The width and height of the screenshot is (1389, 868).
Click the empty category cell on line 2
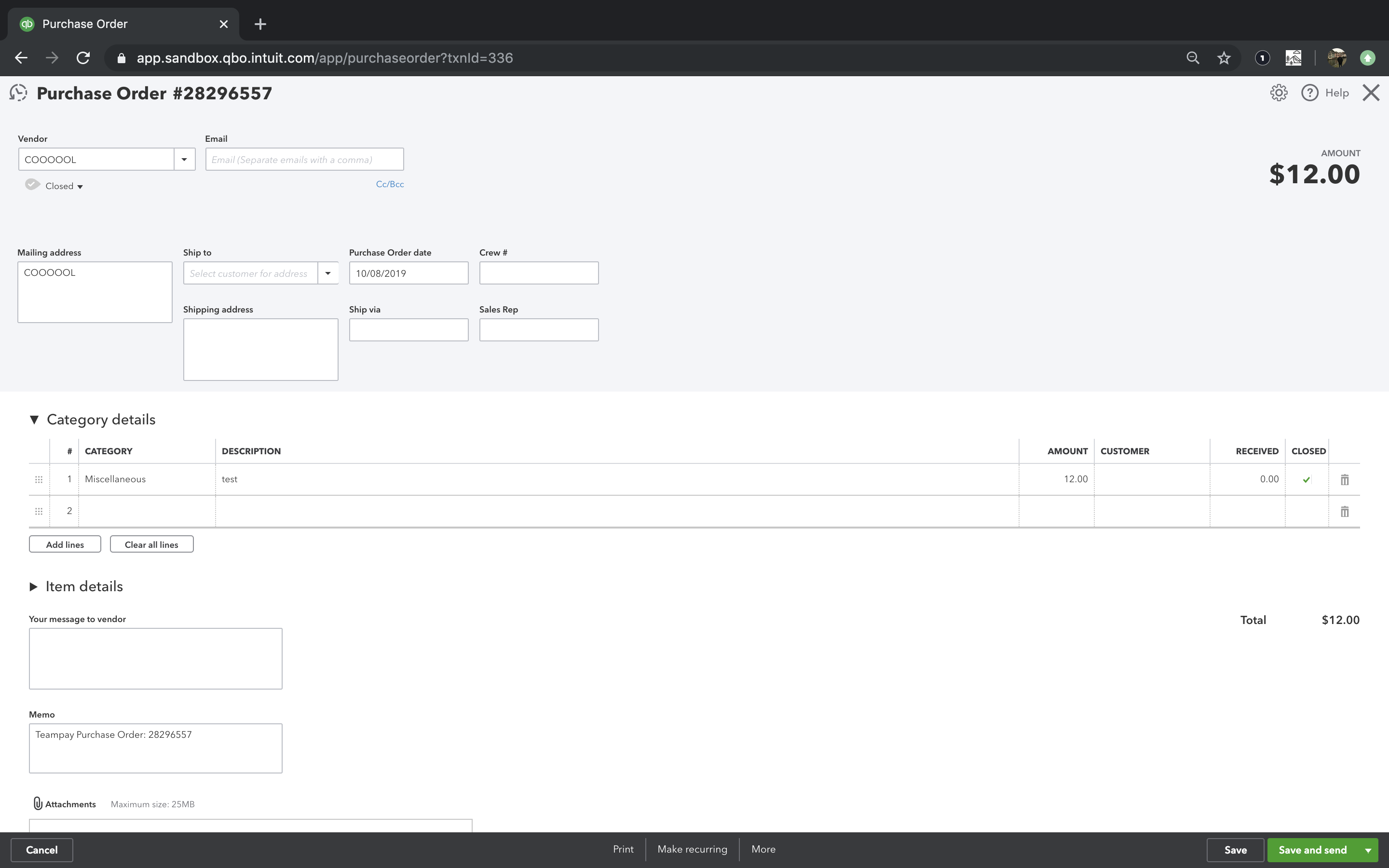147,512
